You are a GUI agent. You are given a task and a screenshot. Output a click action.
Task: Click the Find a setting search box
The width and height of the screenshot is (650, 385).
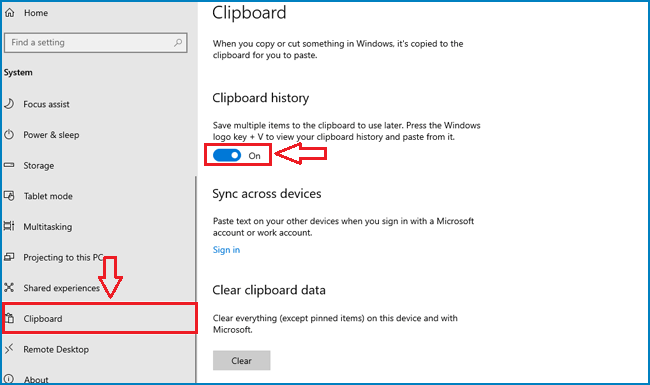point(96,43)
